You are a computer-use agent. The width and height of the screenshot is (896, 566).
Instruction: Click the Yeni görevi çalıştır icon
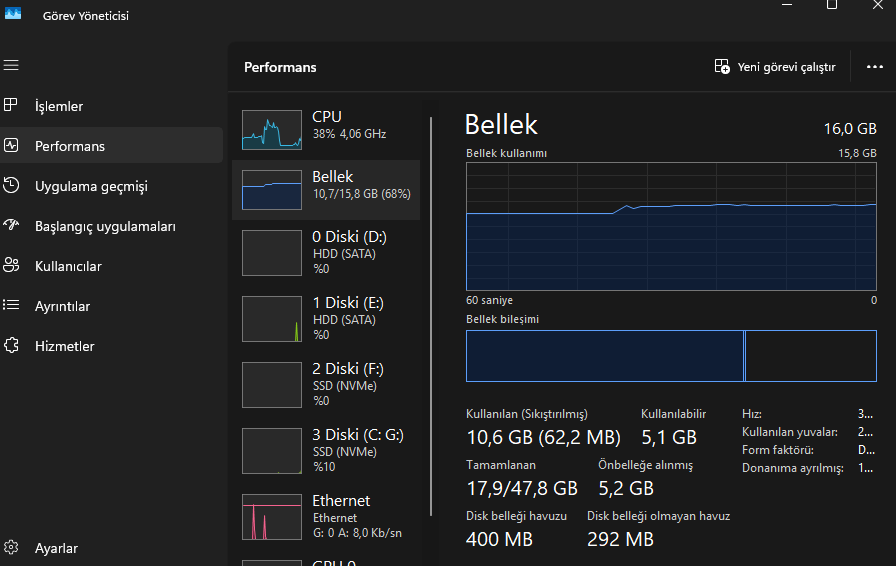722,66
